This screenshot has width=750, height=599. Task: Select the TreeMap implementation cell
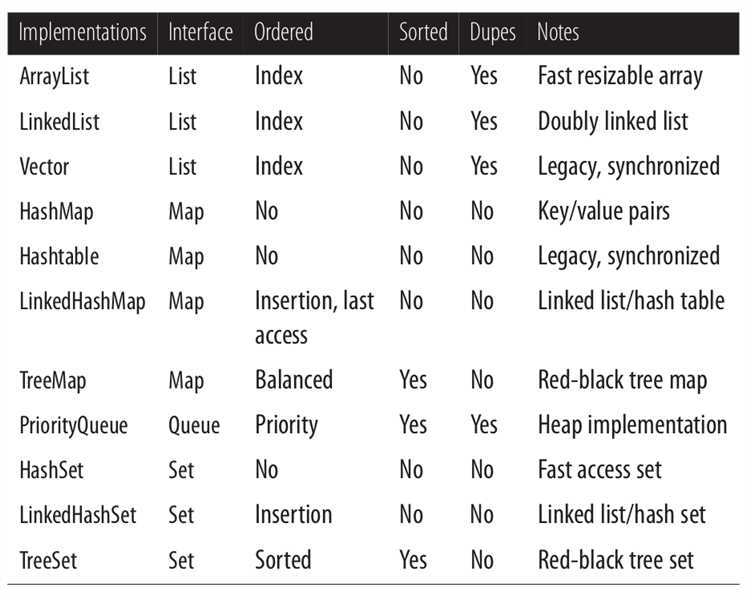[53, 382]
